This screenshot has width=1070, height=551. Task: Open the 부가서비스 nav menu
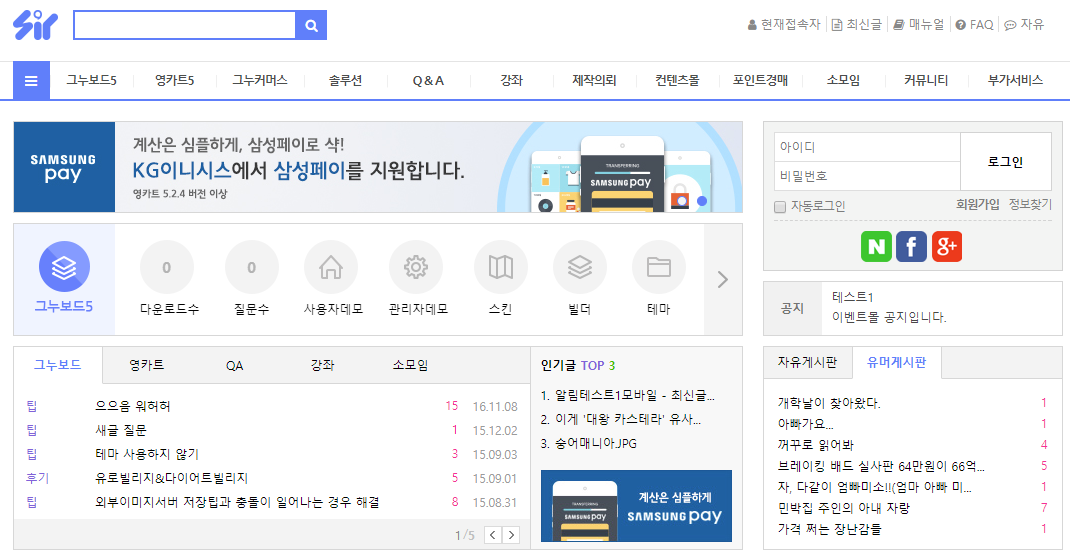click(x=1015, y=81)
